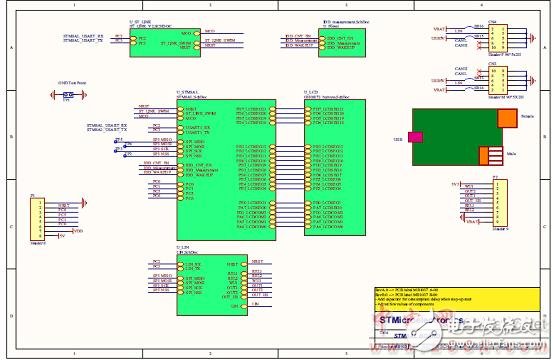Click the ground symbol right of CN3

[x=532, y=80]
